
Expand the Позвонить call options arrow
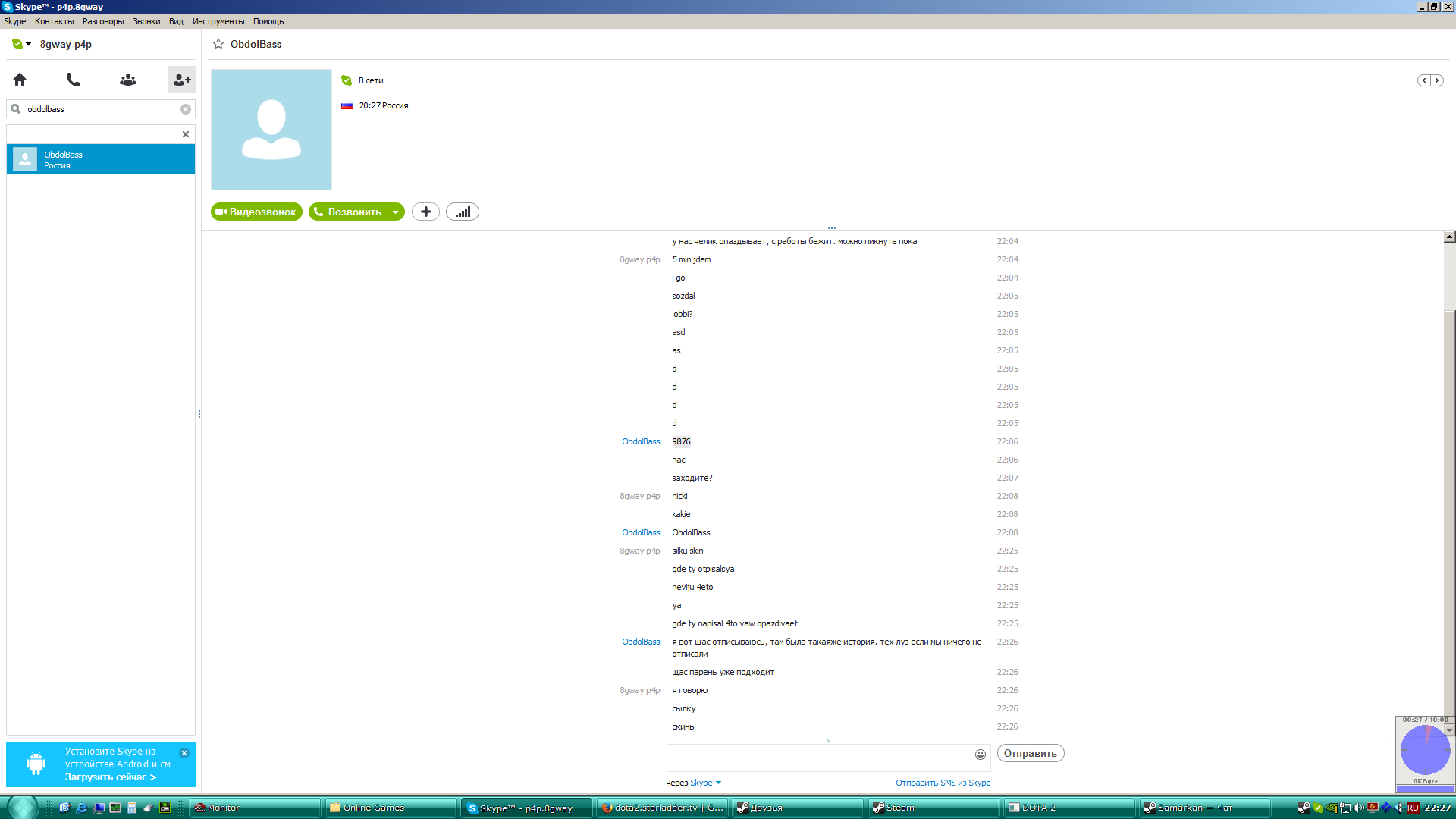coord(396,212)
